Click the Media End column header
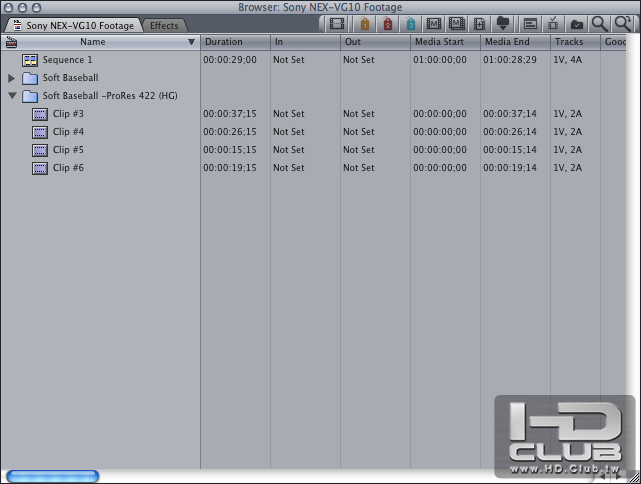The image size is (641, 484). (x=515, y=42)
